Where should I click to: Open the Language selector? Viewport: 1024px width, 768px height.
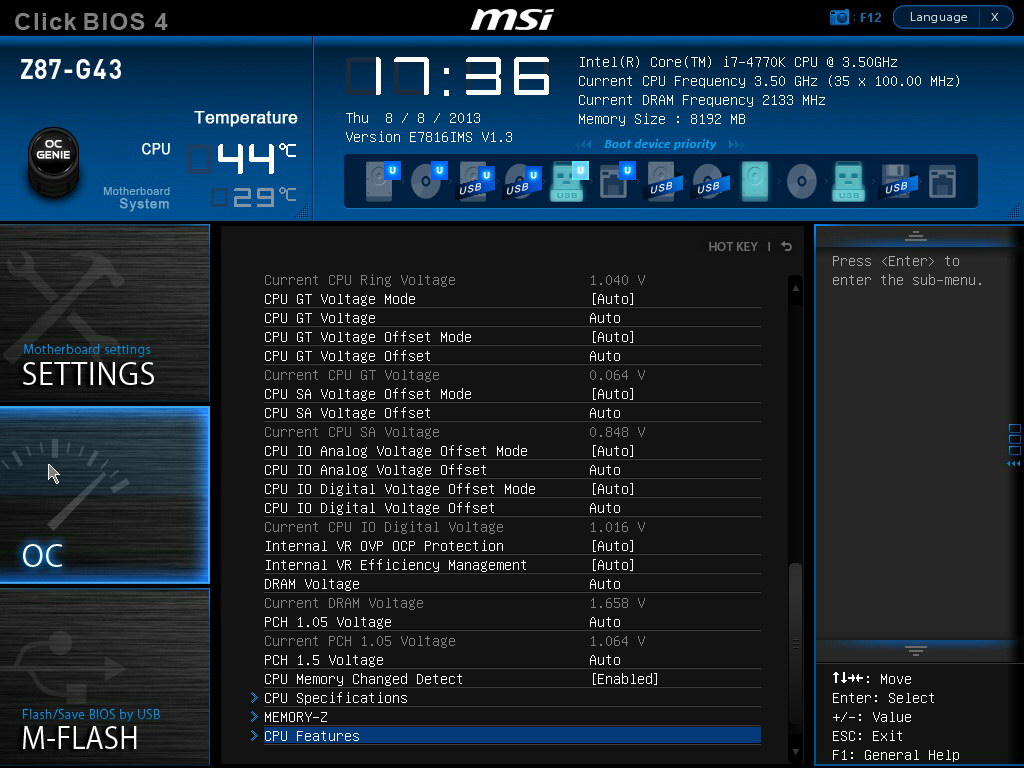pyautogui.click(x=938, y=17)
